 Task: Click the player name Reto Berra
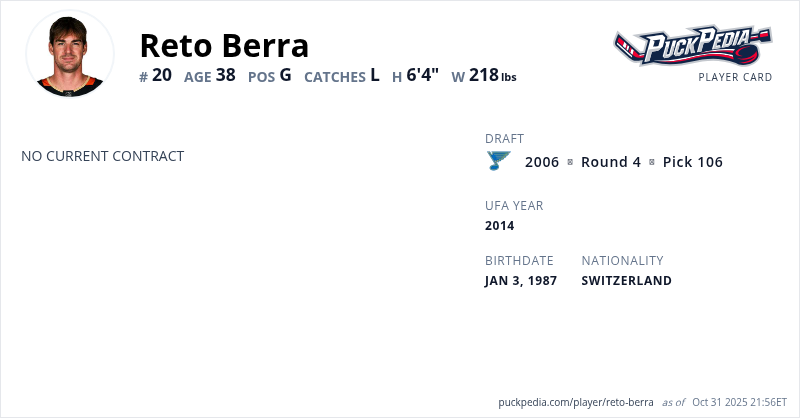click(224, 45)
